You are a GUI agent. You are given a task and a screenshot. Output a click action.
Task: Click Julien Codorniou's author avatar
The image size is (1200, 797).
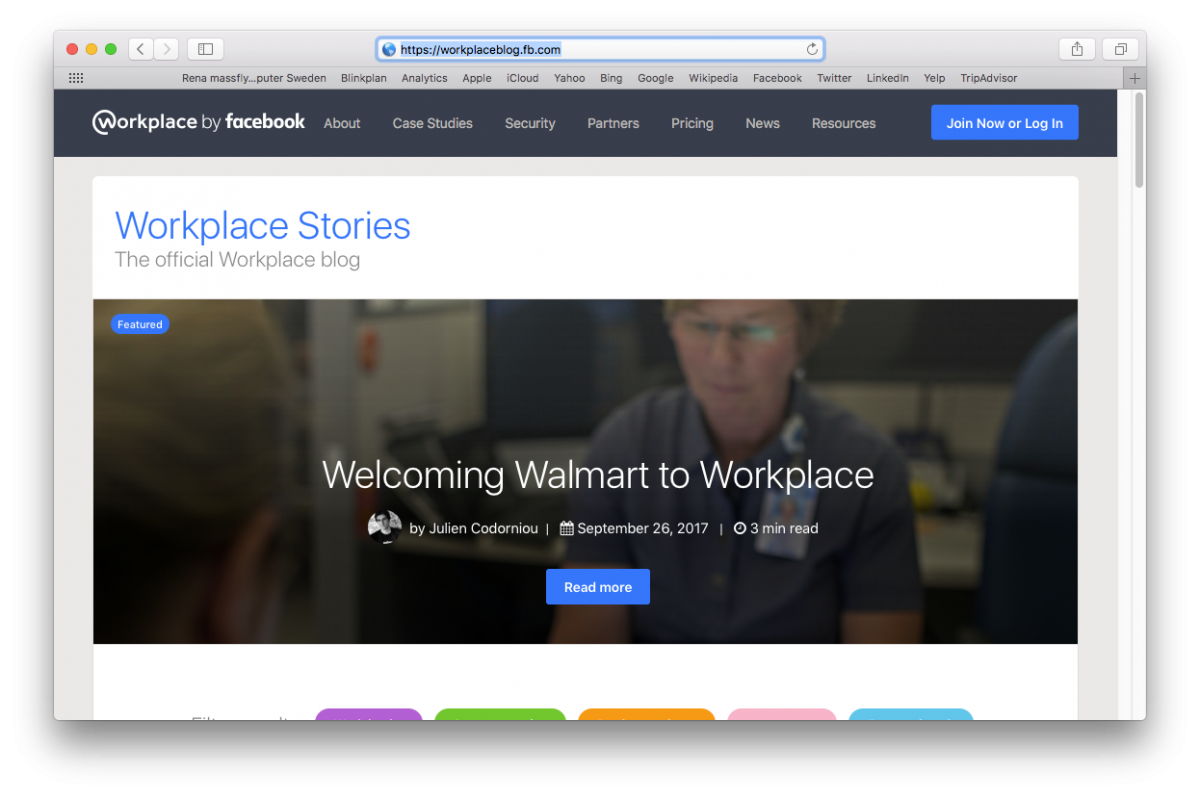pos(384,527)
